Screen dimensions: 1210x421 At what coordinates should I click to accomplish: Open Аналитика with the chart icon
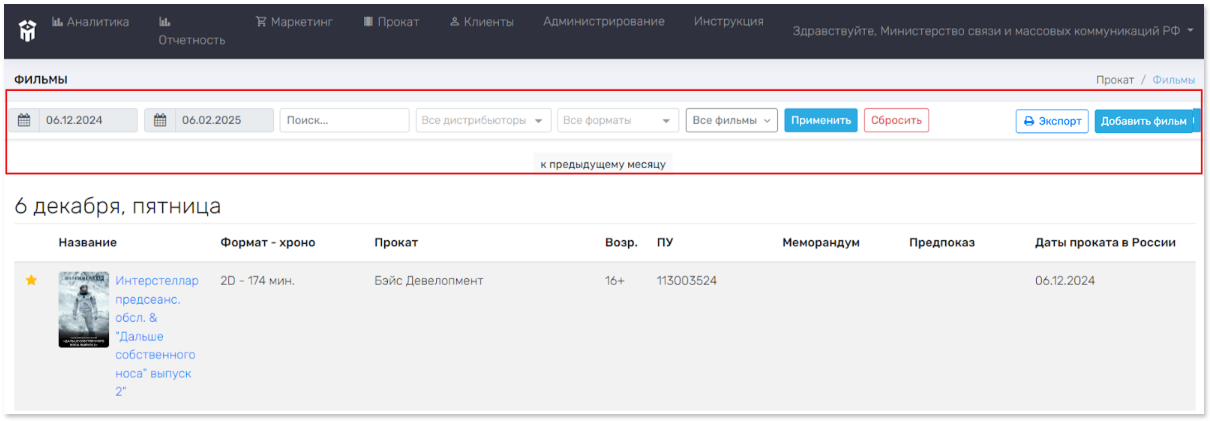[90, 22]
